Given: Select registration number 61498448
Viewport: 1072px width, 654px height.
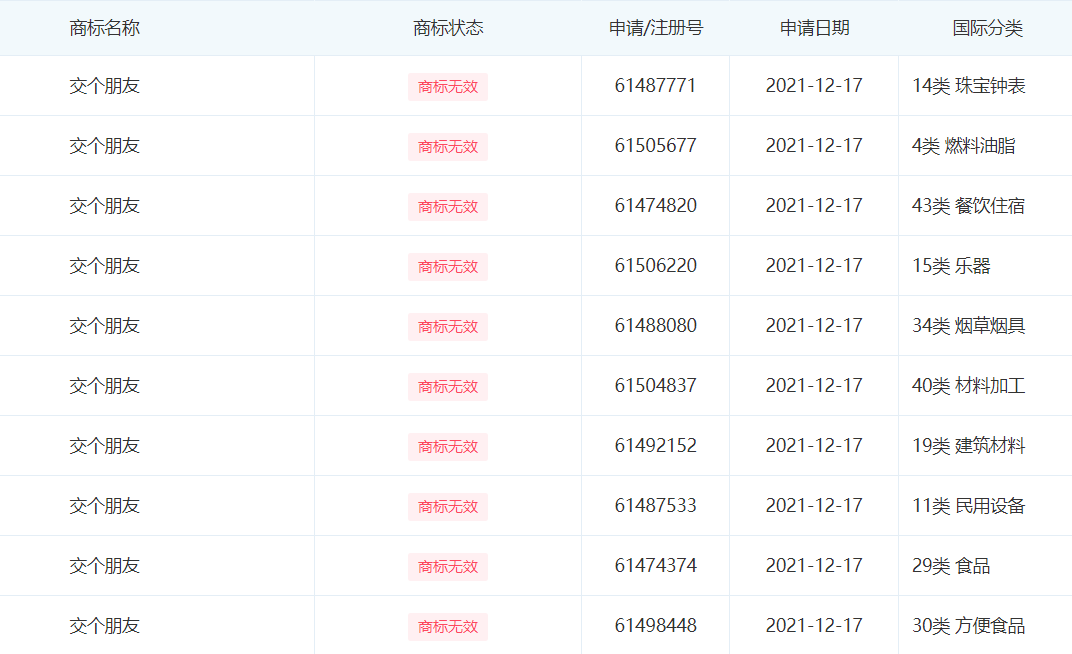Looking at the screenshot, I should click(655, 625).
